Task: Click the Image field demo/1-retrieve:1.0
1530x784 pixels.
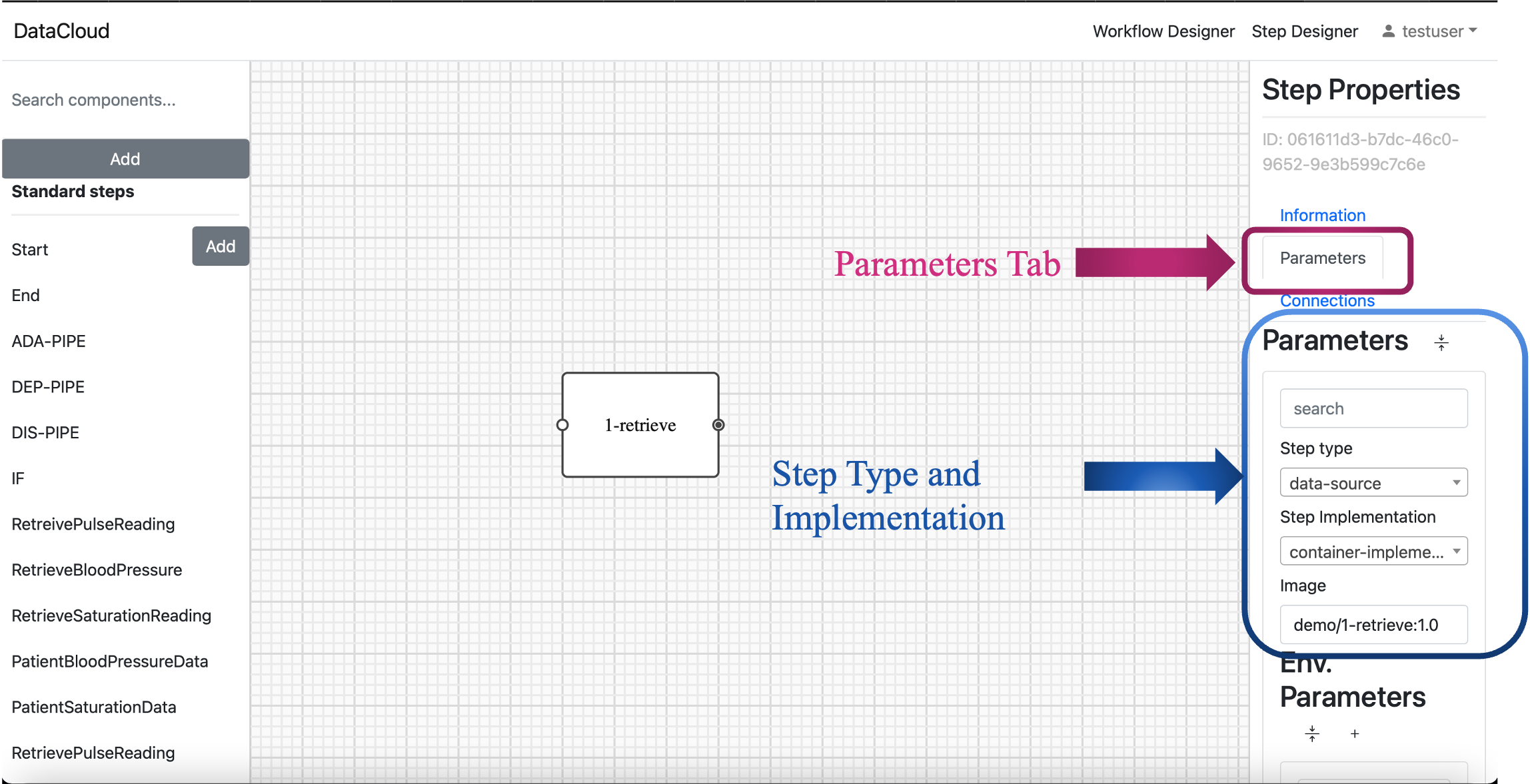Action: [x=1373, y=625]
